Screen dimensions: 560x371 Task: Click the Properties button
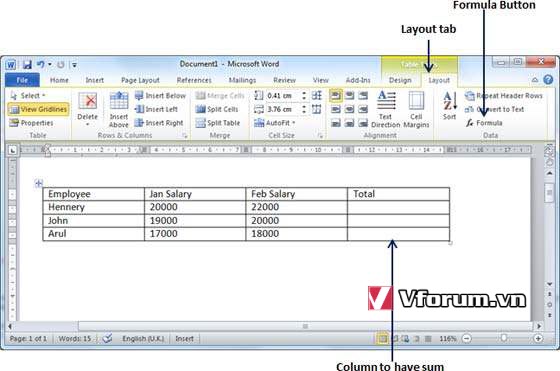(31, 123)
